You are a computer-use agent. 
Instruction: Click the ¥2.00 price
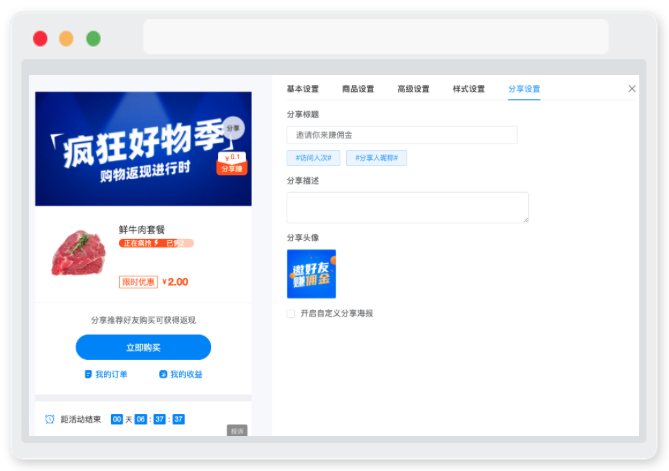(175, 282)
